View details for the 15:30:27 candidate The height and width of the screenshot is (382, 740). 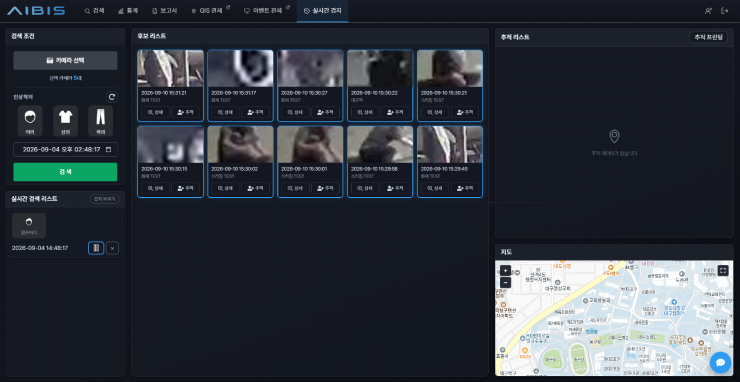(295, 112)
